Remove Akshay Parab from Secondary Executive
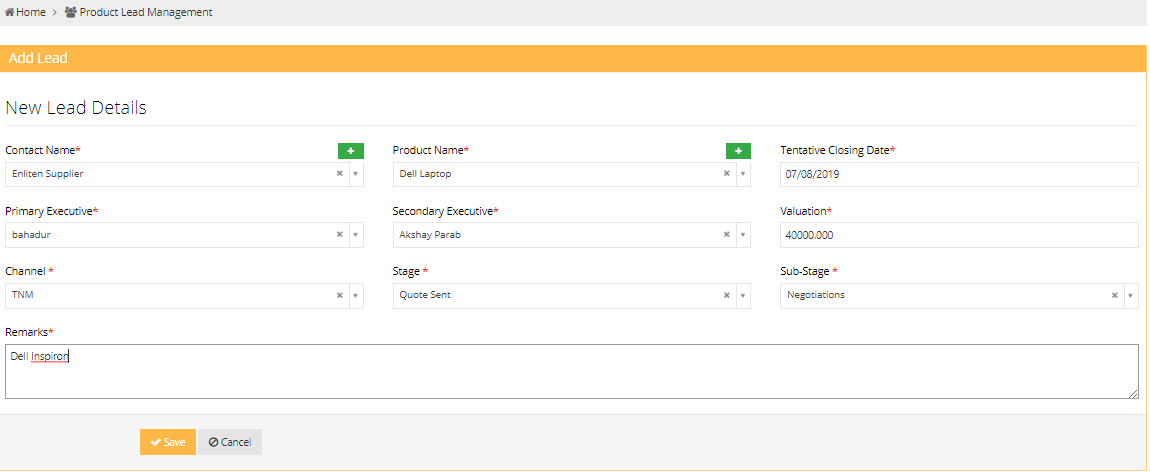This screenshot has height=473, width=1150. [727, 235]
